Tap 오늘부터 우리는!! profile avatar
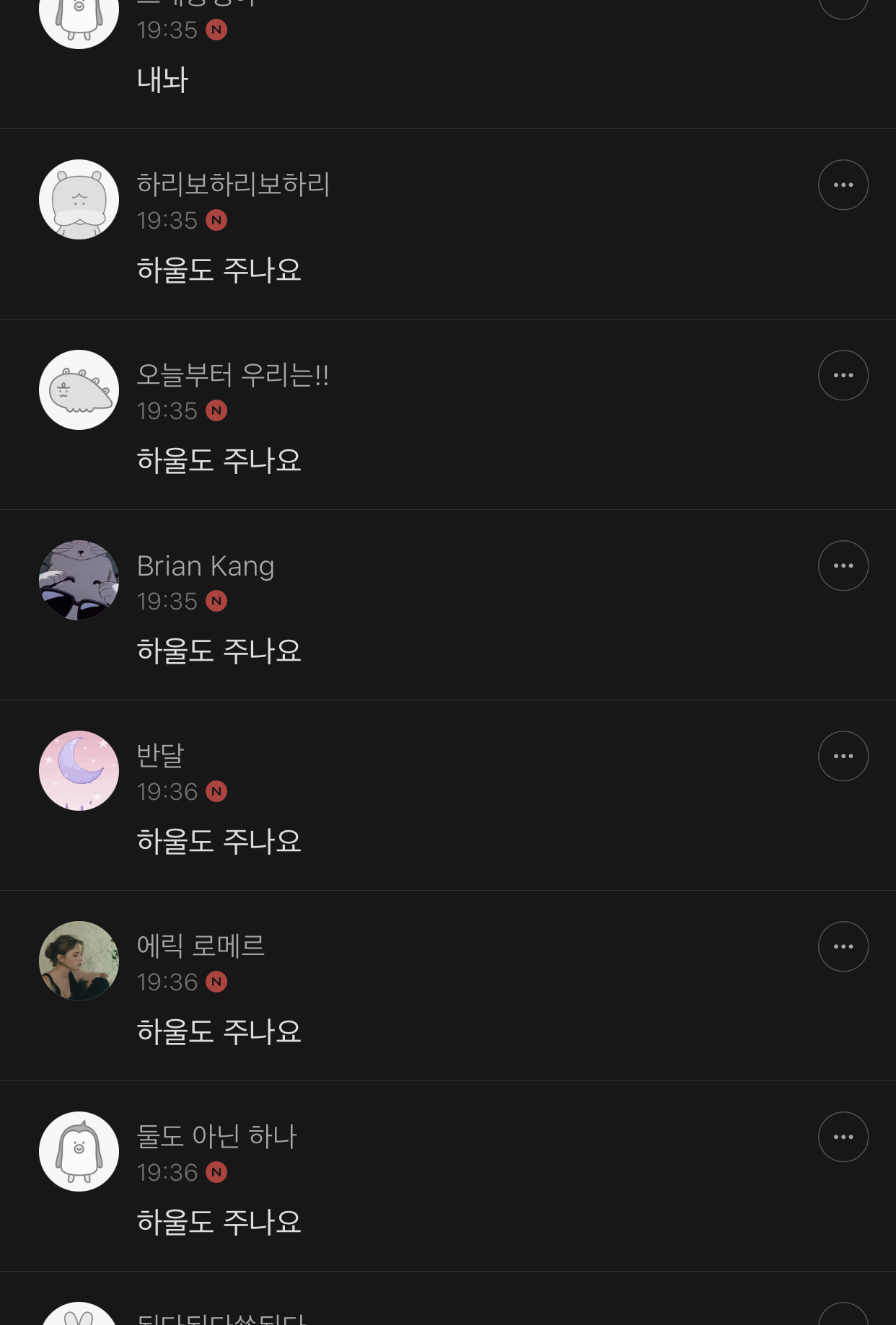 79,390
